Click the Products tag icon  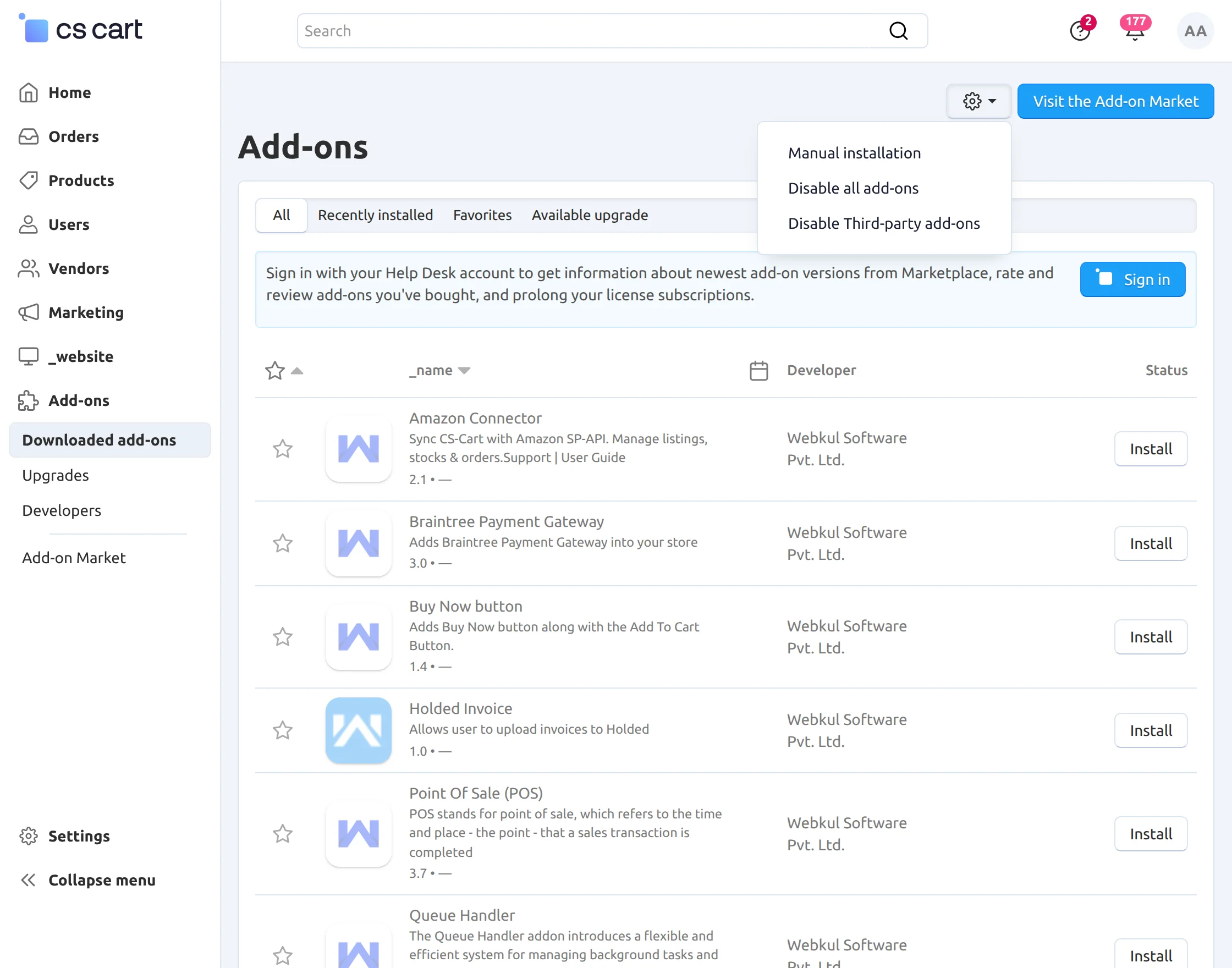pyautogui.click(x=29, y=180)
